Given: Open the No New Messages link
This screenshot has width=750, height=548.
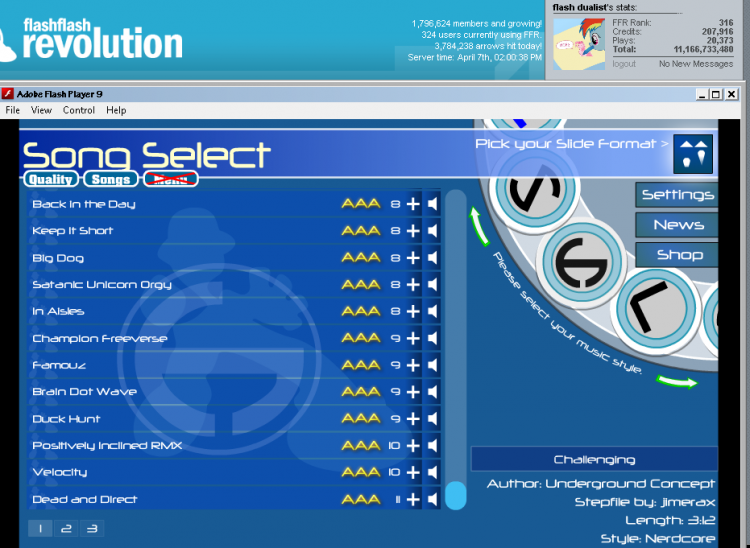Looking at the screenshot, I should click(696, 64).
